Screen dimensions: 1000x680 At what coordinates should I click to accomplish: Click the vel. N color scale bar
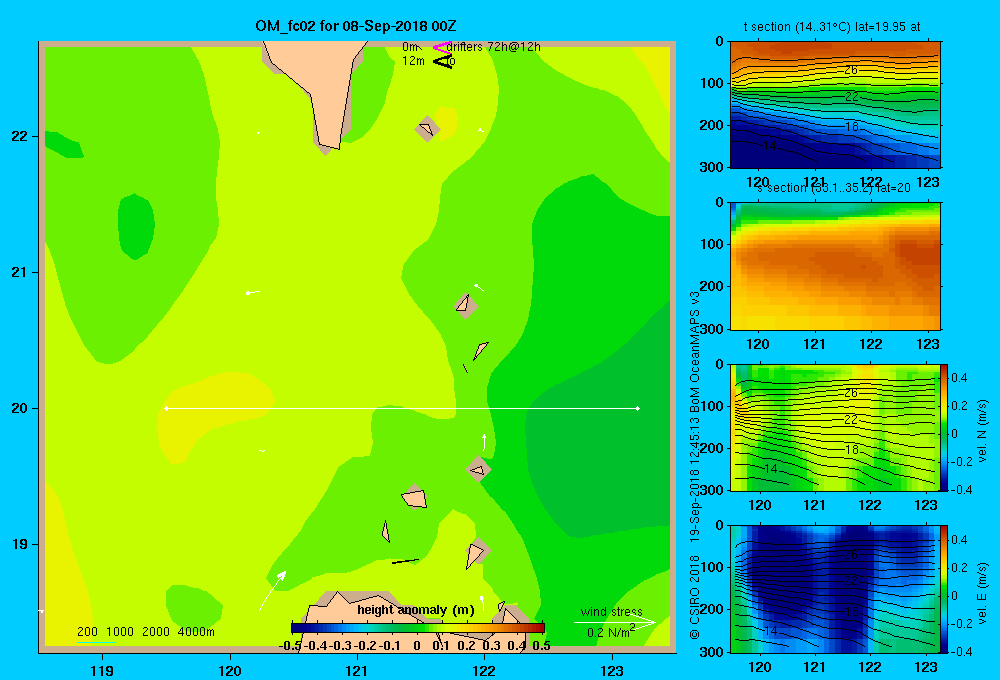(x=945, y=427)
